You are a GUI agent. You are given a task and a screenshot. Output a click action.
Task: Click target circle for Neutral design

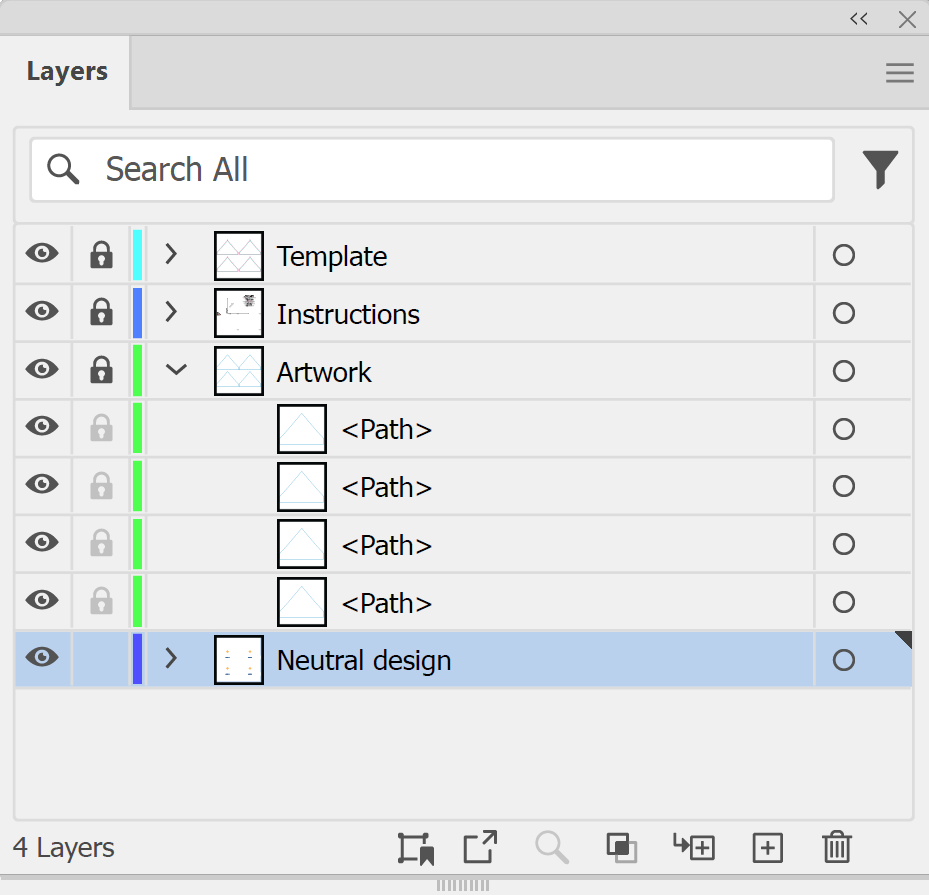point(843,660)
